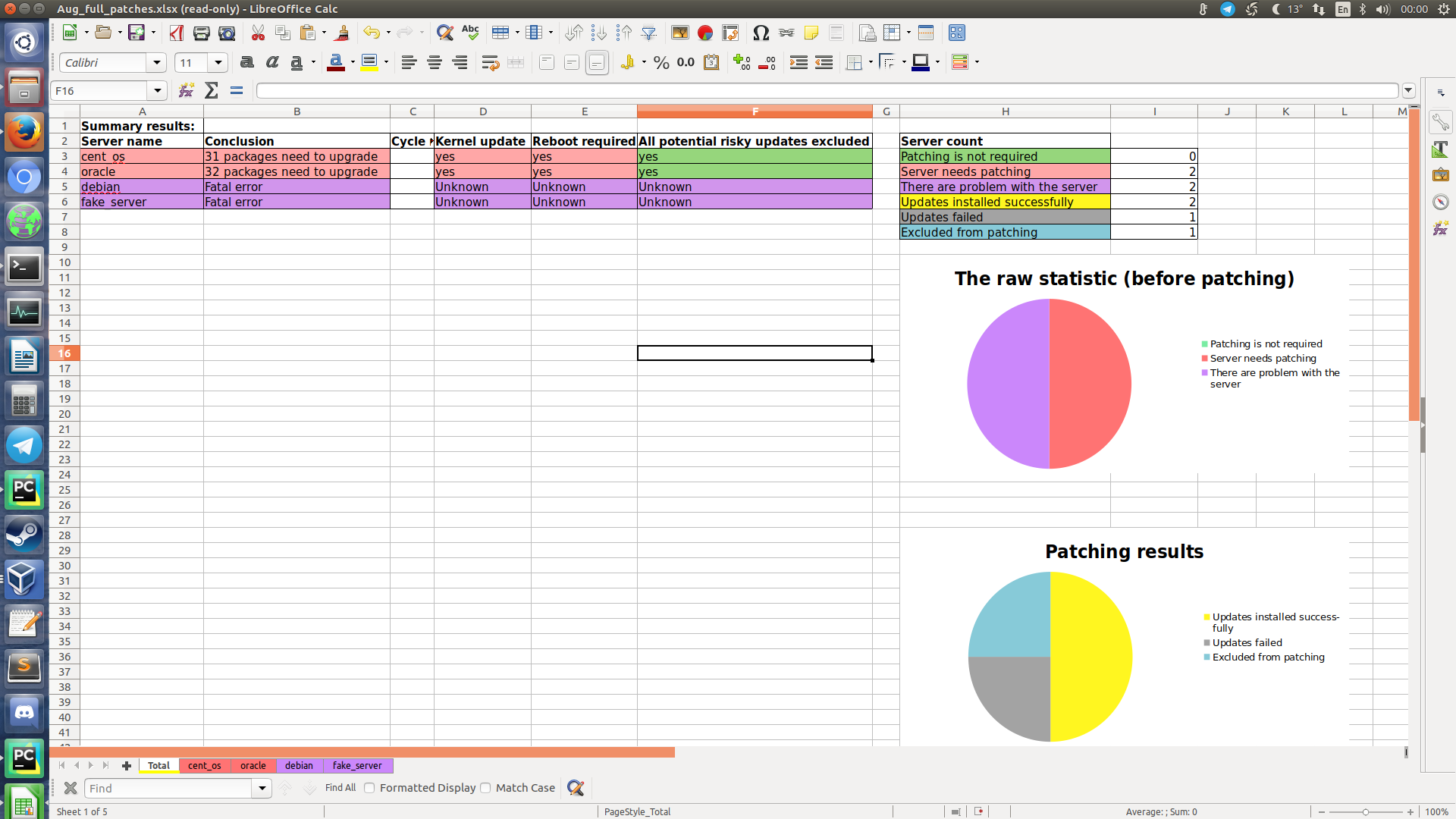Toggle the Match Case checkbox
The height and width of the screenshot is (819, 1456).
(x=486, y=788)
